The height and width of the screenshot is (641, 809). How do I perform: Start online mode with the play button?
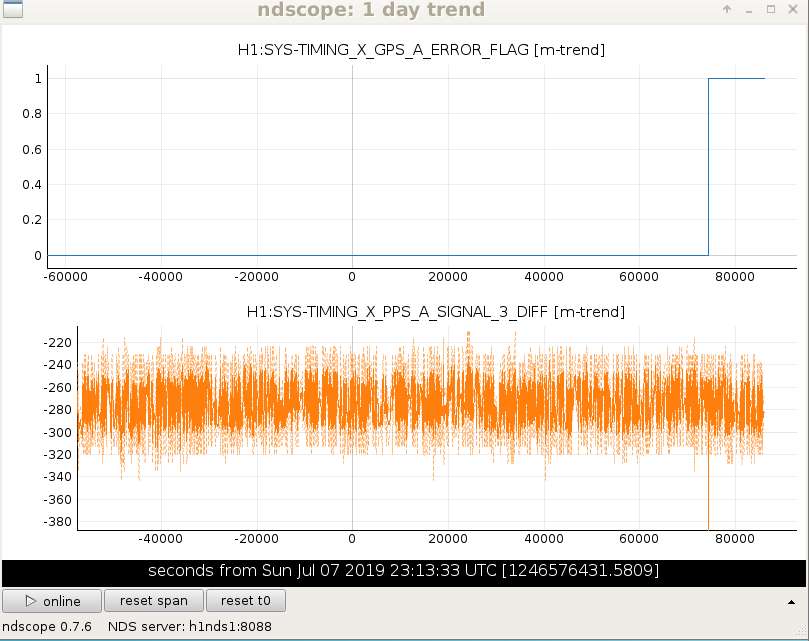52,601
